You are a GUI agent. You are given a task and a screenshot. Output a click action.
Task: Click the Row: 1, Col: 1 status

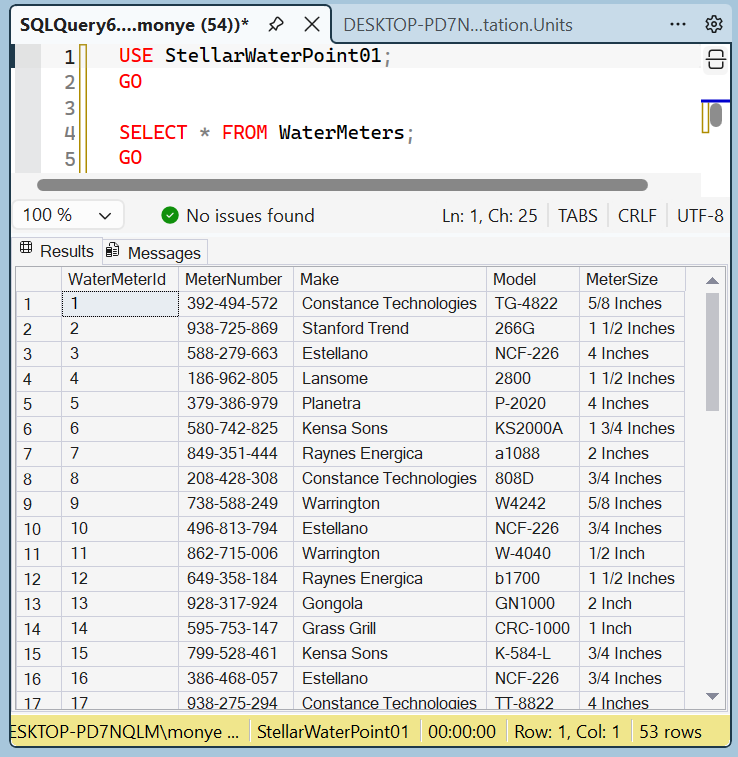click(x=567, y=732)
